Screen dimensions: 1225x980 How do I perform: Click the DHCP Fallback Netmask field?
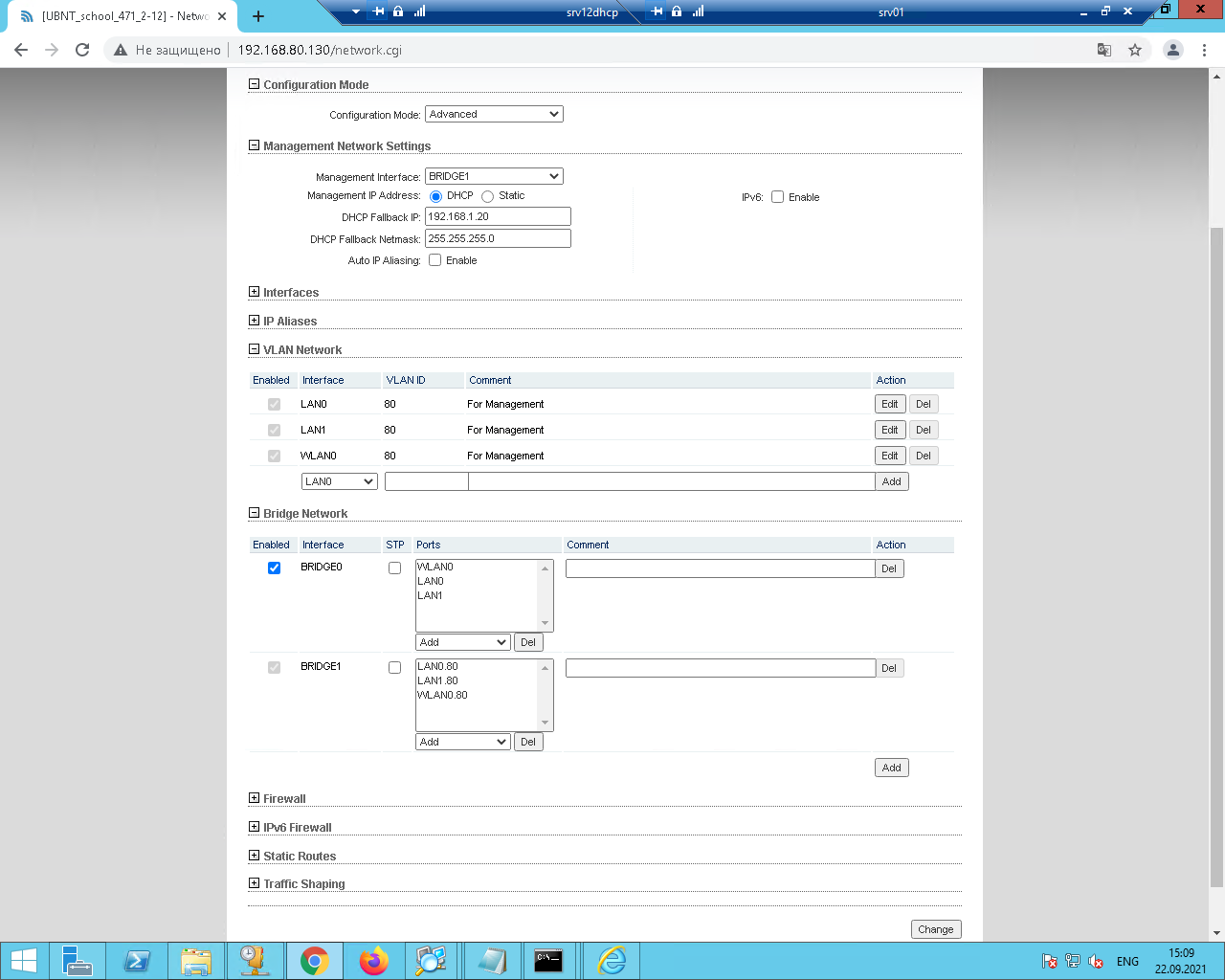click(498, 238)
